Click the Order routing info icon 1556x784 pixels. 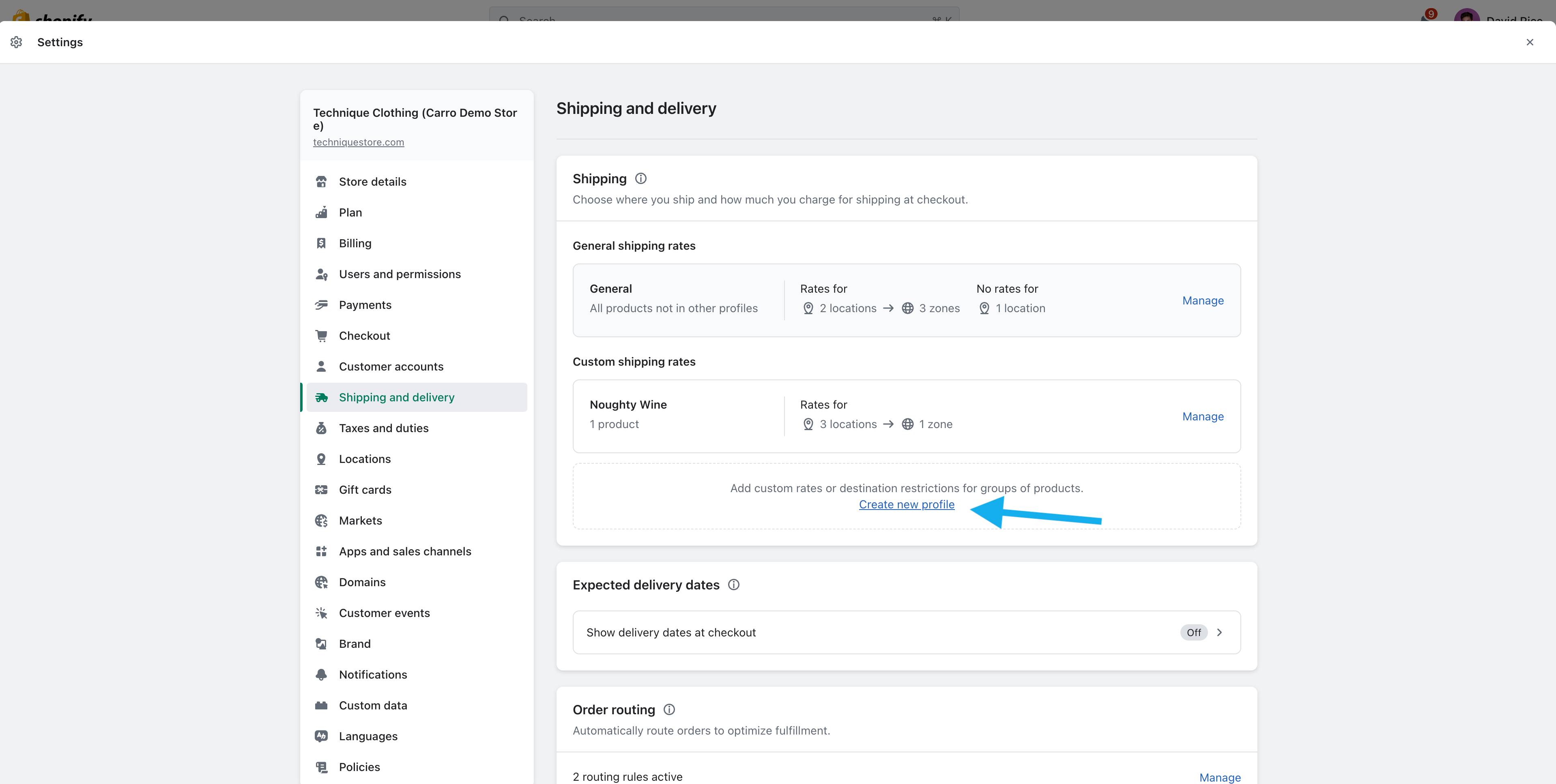pos(668,710)
